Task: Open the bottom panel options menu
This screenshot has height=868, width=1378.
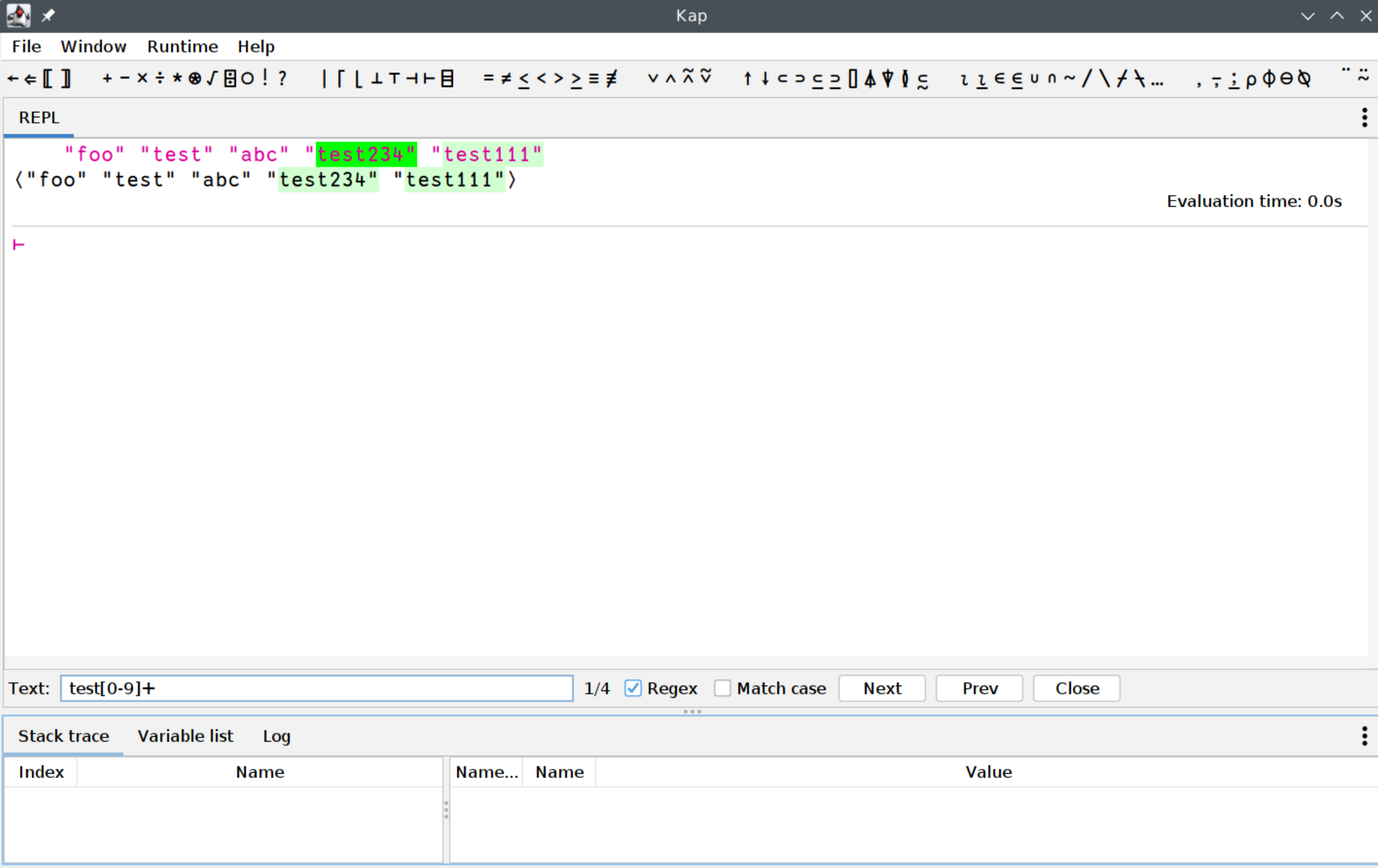Action: [x=1365, y=736]
